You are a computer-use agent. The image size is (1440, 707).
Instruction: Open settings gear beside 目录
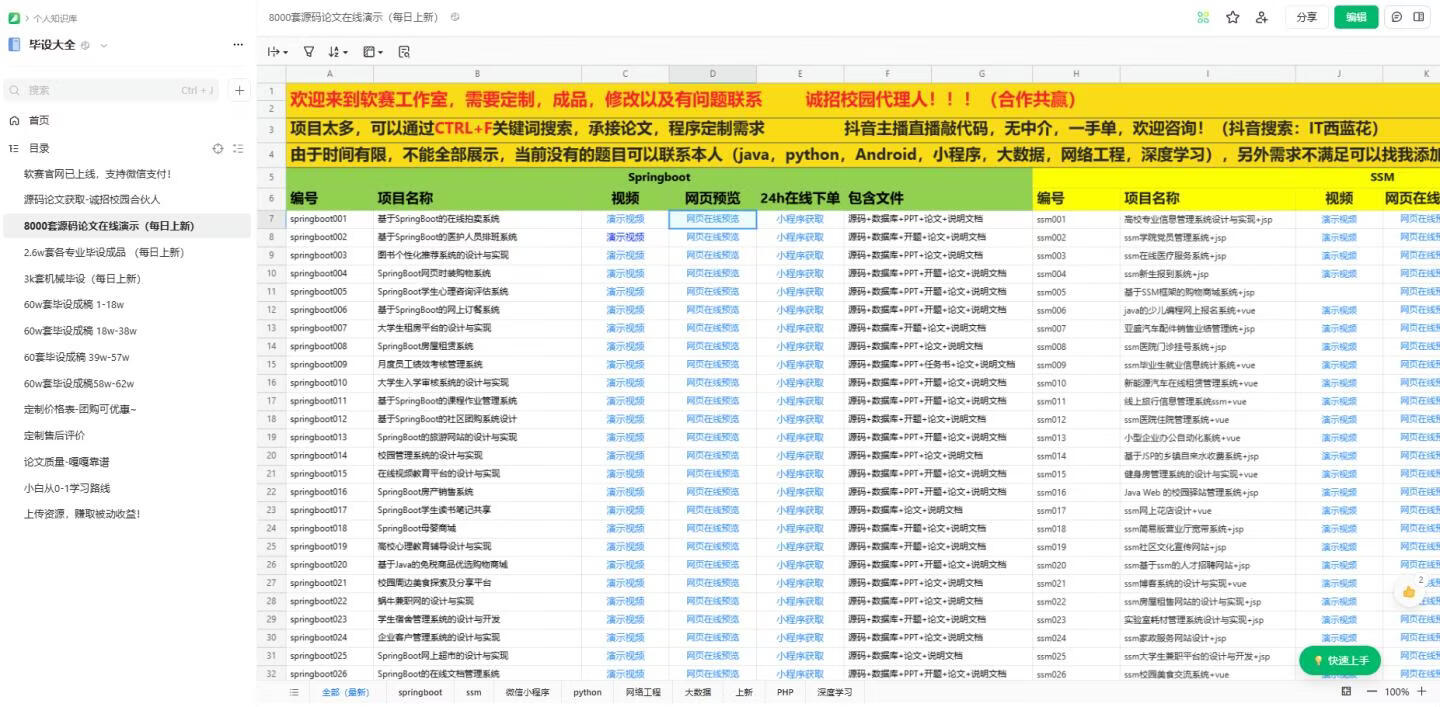coord(218,148)
